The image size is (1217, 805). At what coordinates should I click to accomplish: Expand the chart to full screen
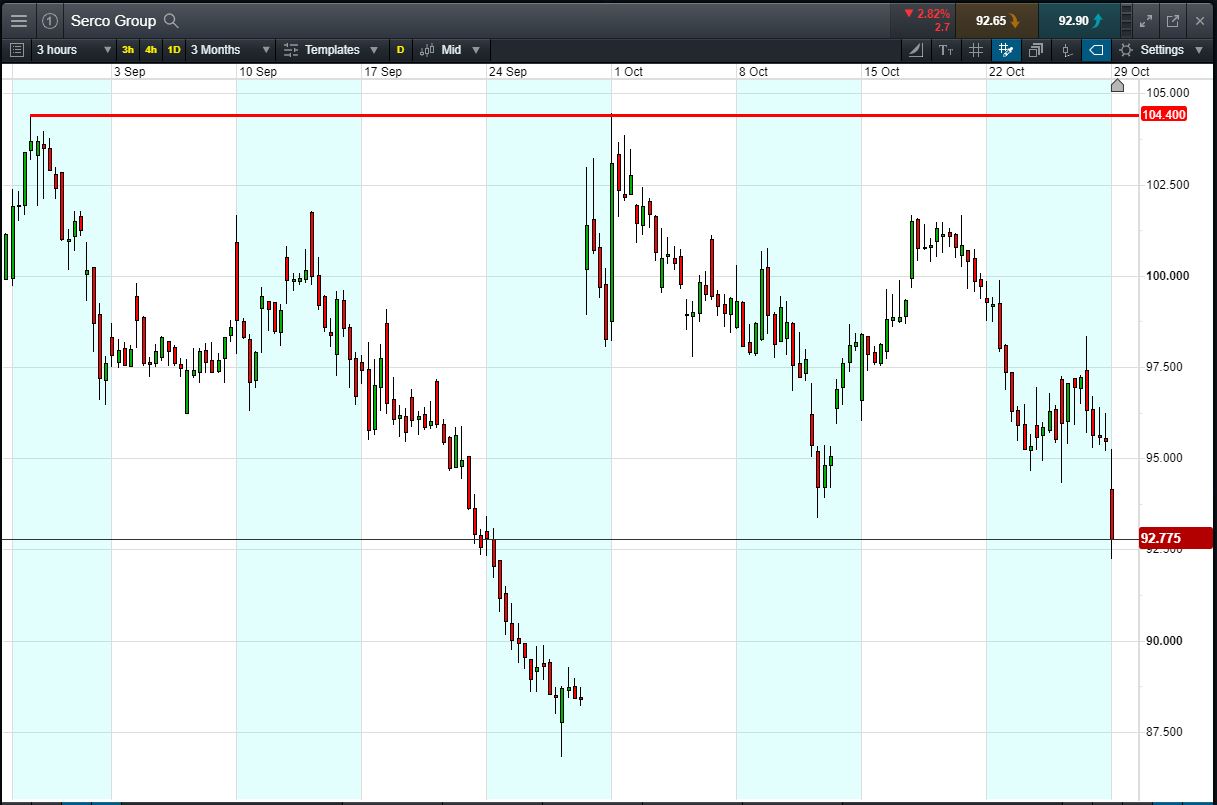coord(1147,20)
